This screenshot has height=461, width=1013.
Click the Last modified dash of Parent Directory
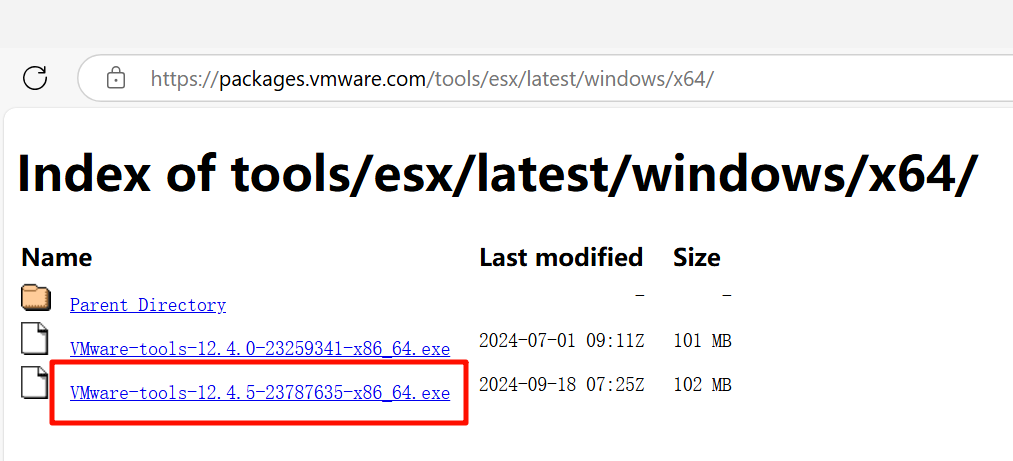(x=640, y=296)
